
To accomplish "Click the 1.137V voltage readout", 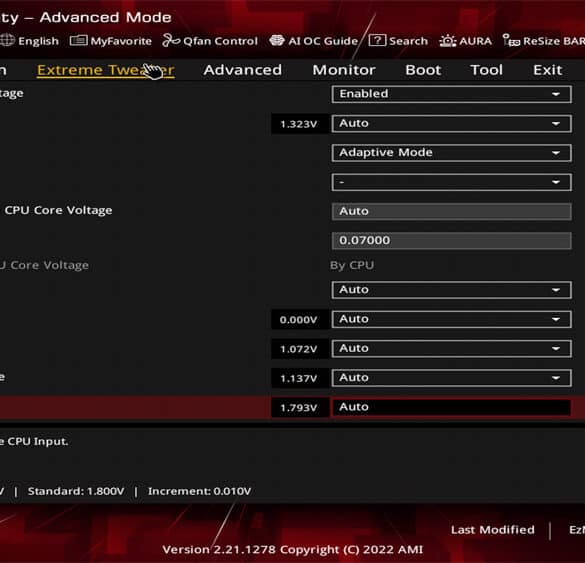I will [x=299, y=378].
